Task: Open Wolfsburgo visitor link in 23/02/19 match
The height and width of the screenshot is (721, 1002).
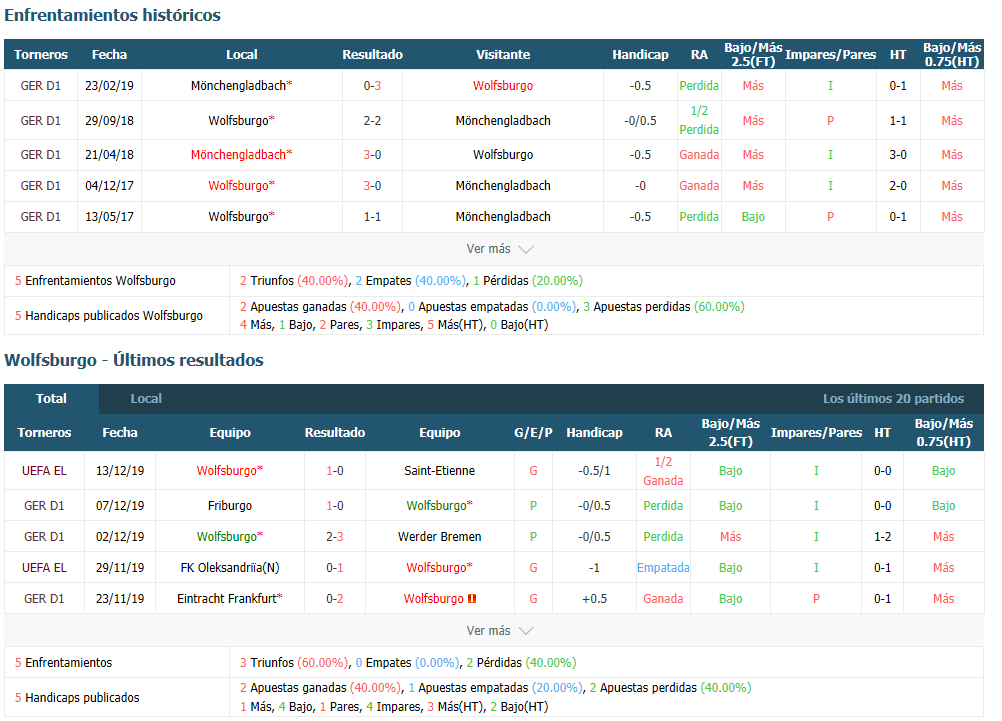Action: 503,86
